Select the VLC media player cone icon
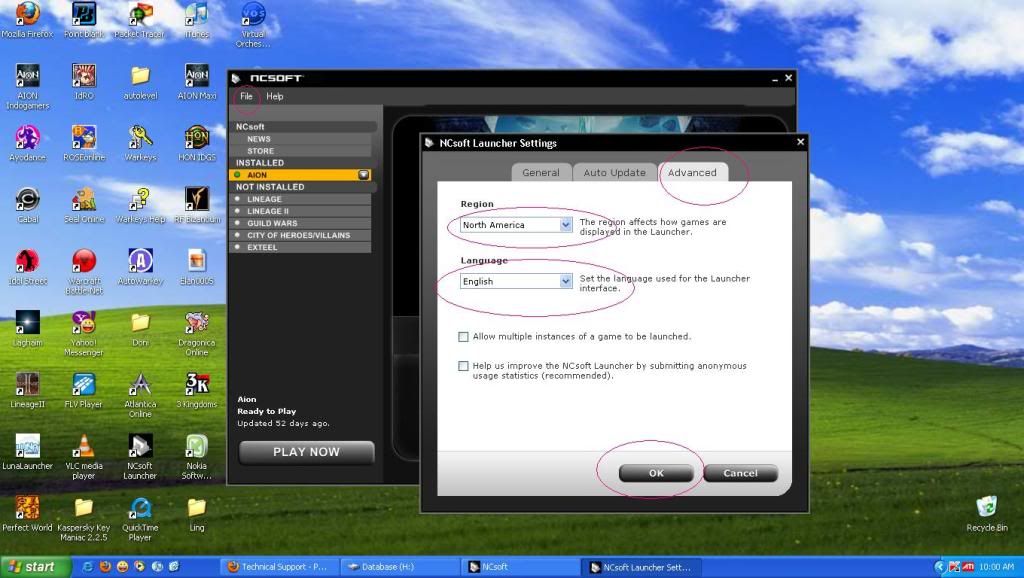Screen dimensions: 1024x578 pos(84,446)
